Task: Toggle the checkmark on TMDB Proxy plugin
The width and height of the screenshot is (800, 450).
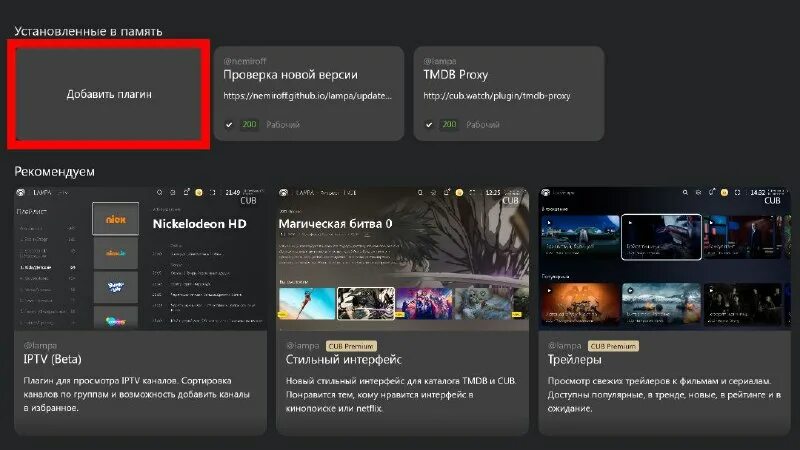Action: pos(429,124)
